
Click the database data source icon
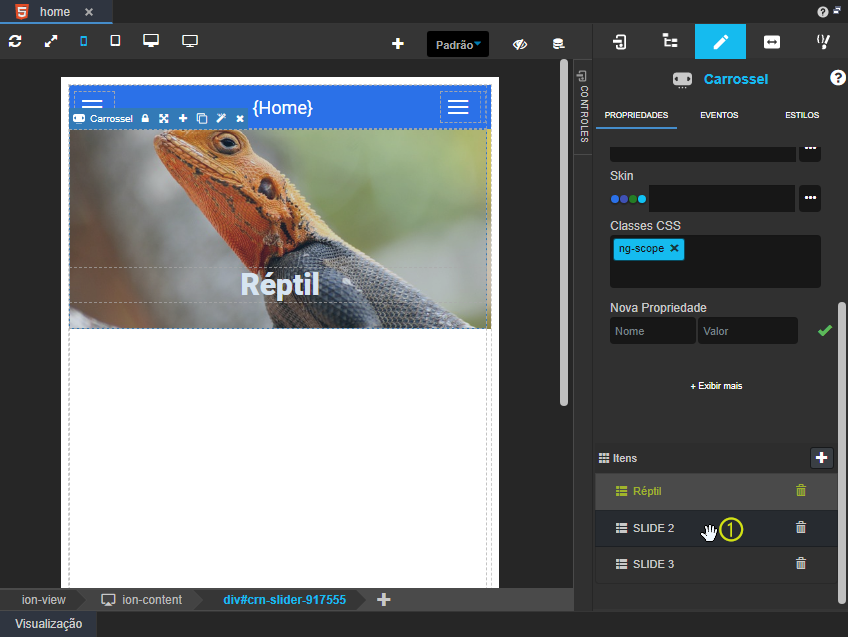point(558,44)
